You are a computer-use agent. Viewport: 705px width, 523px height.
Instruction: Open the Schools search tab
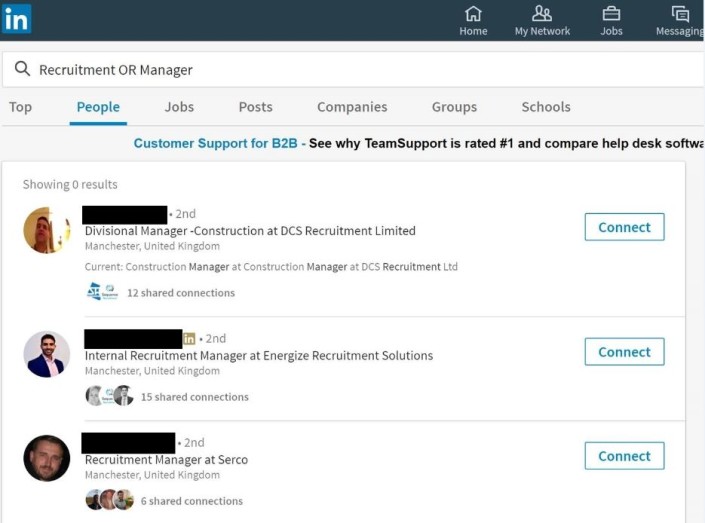[546, 107]
